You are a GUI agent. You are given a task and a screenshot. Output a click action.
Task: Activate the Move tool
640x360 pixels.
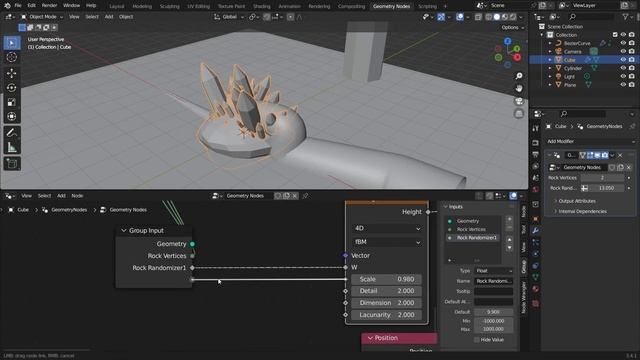[x=12, y=73]
